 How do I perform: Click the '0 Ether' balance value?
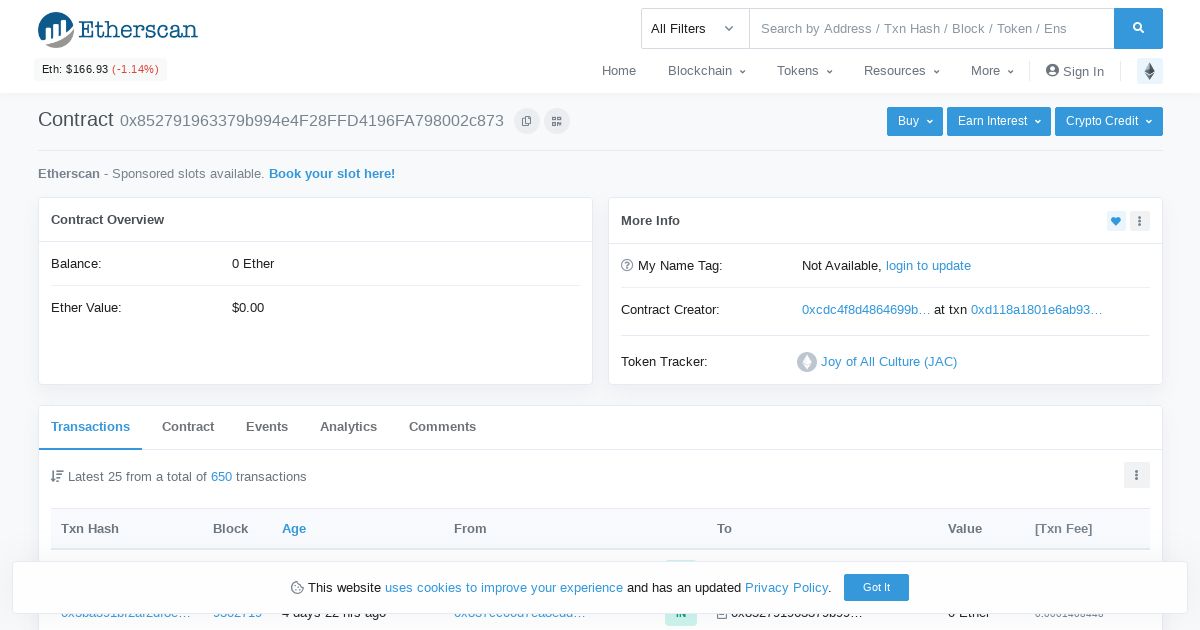pyautogui.click(x=253, y=264)
